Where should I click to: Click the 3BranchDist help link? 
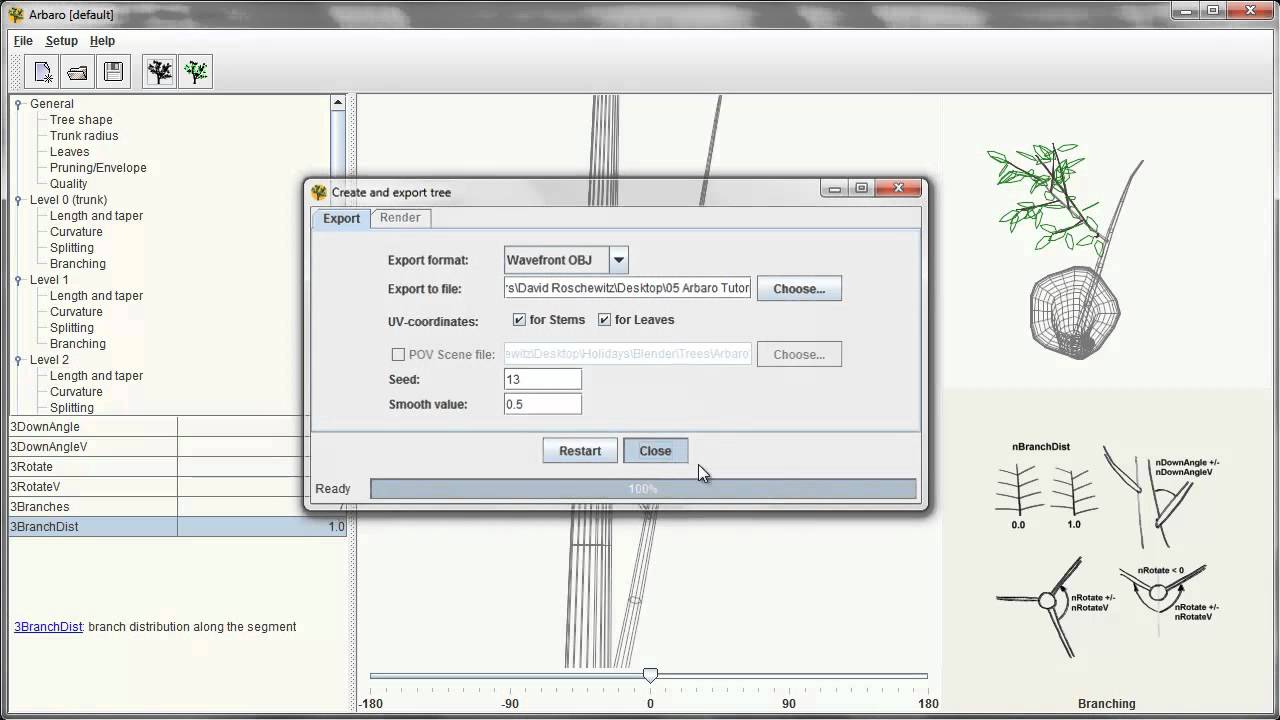click(48, 627)
